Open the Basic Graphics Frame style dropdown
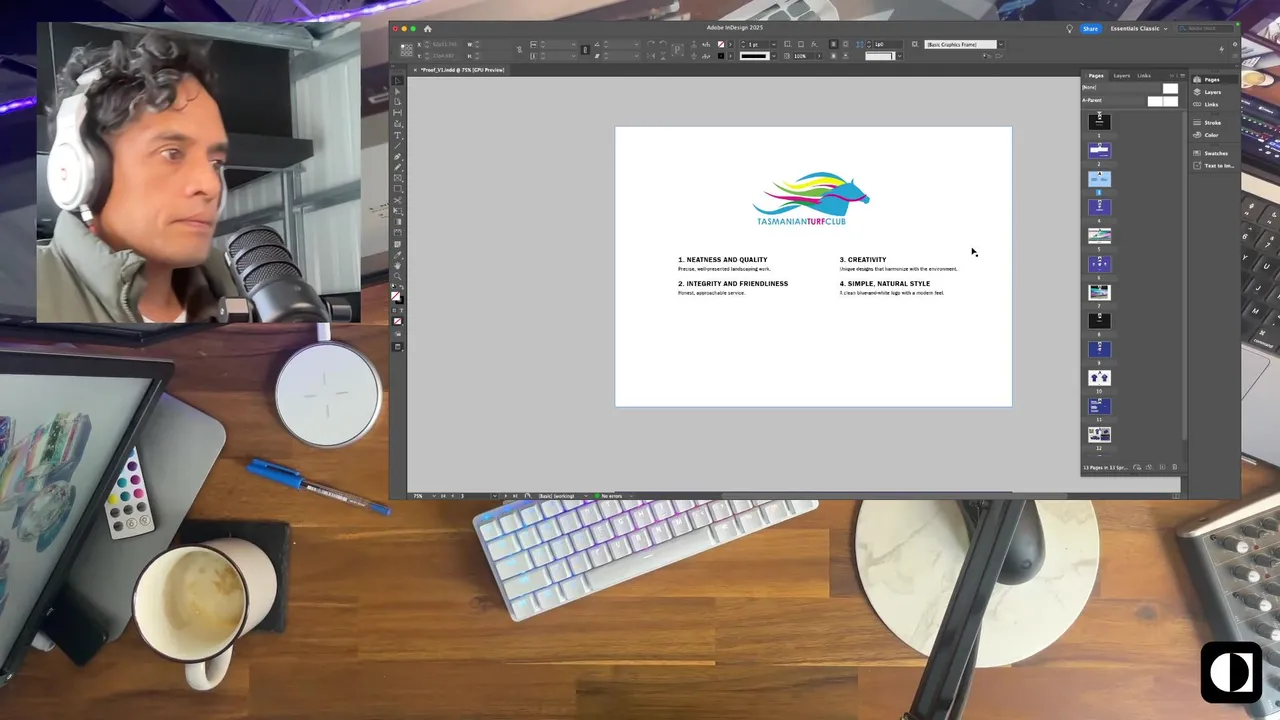The image size is (1280, 720). (x=1001, y=44)
